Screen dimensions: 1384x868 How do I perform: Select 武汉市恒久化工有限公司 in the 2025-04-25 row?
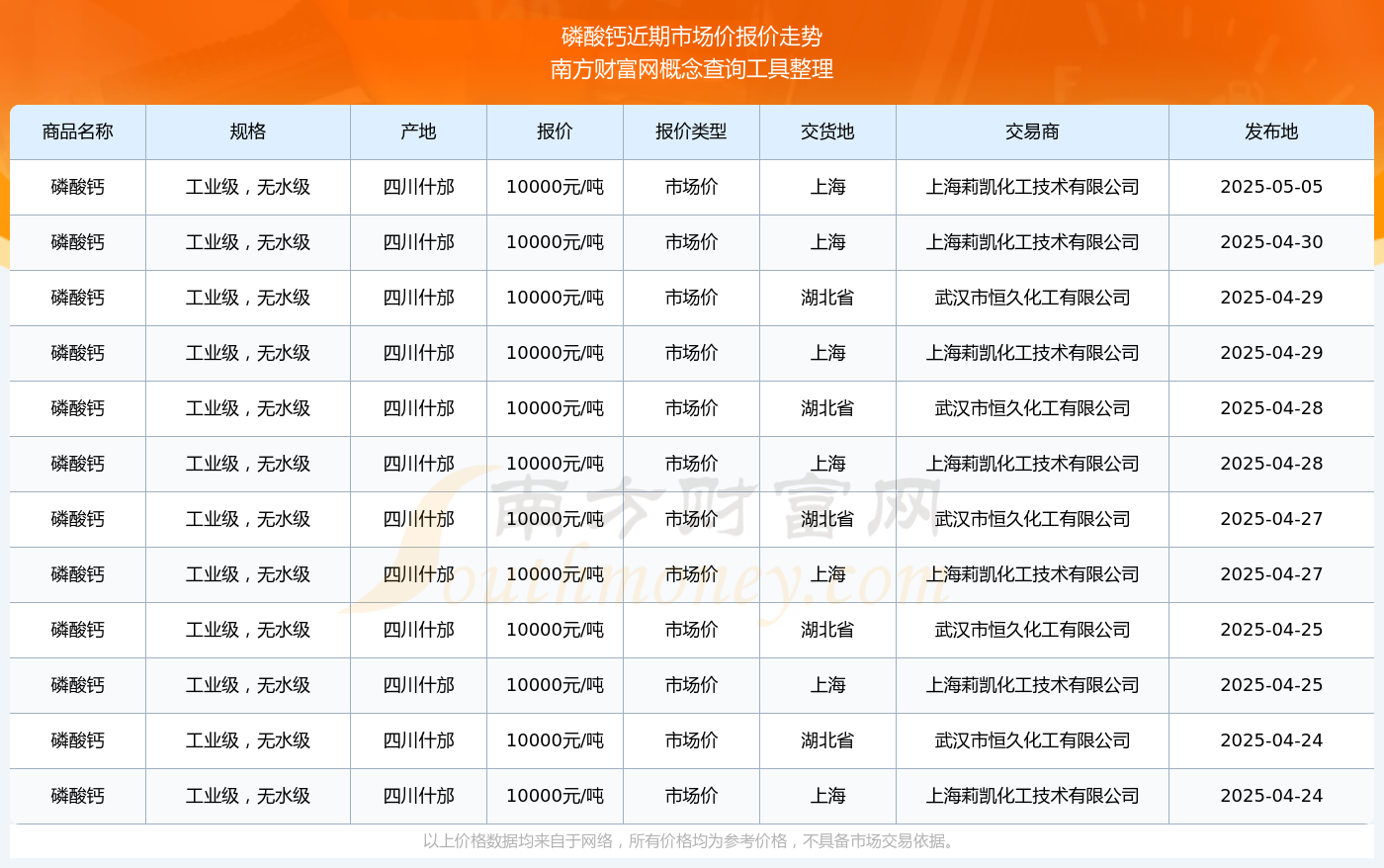point(1032,630)
